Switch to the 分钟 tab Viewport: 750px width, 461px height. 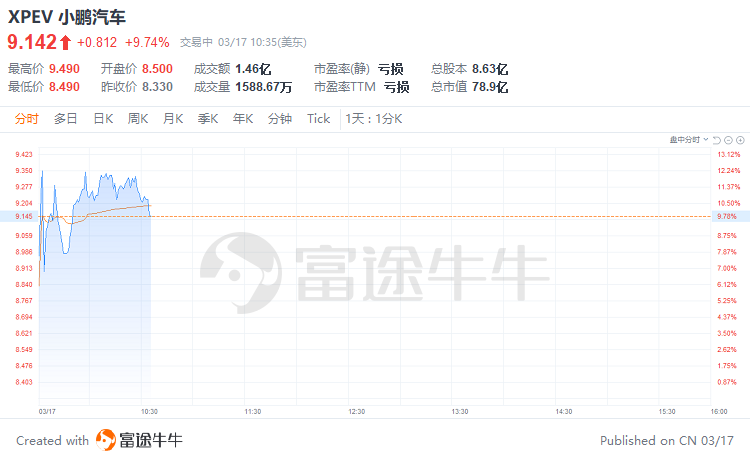(280, 119)
